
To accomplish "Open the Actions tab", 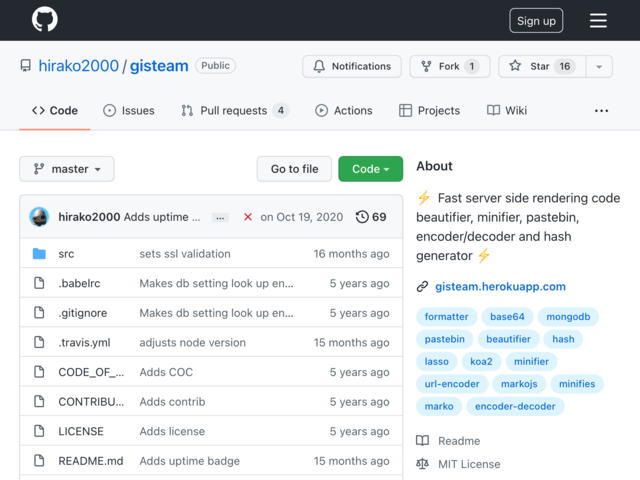I will coord(343,111).
